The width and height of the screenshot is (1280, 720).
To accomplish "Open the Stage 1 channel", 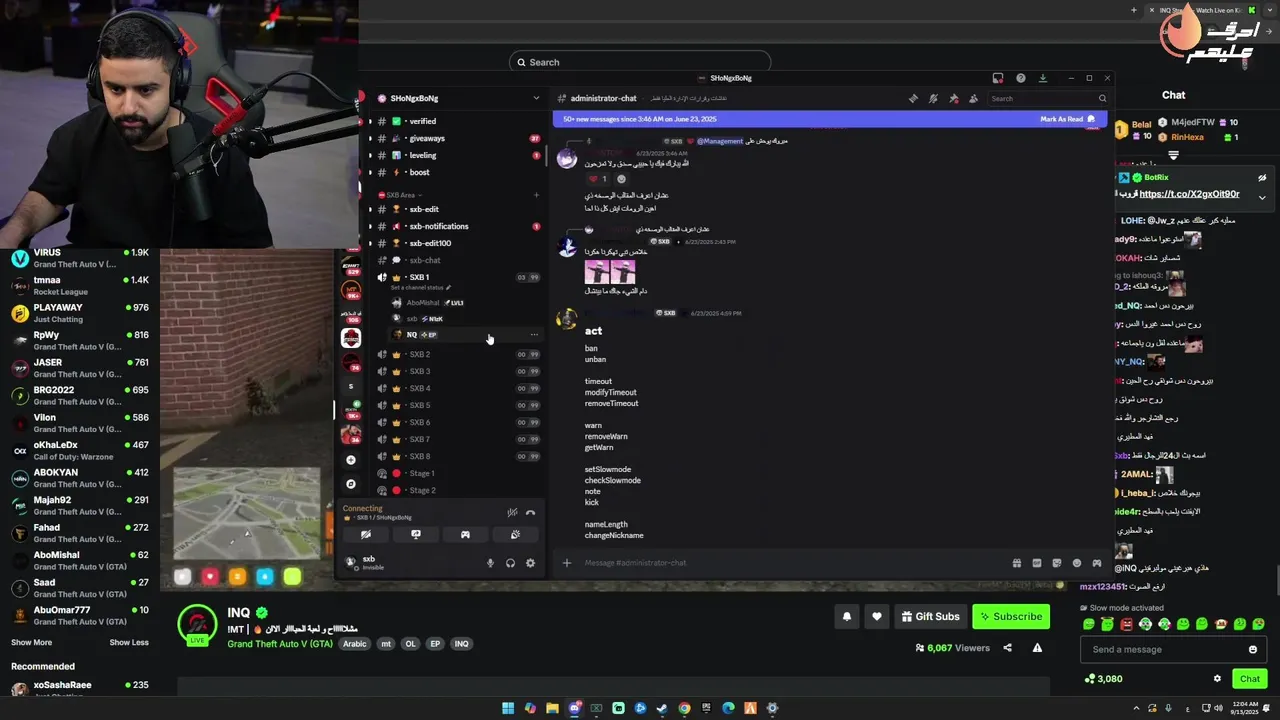I will point(456,473).
